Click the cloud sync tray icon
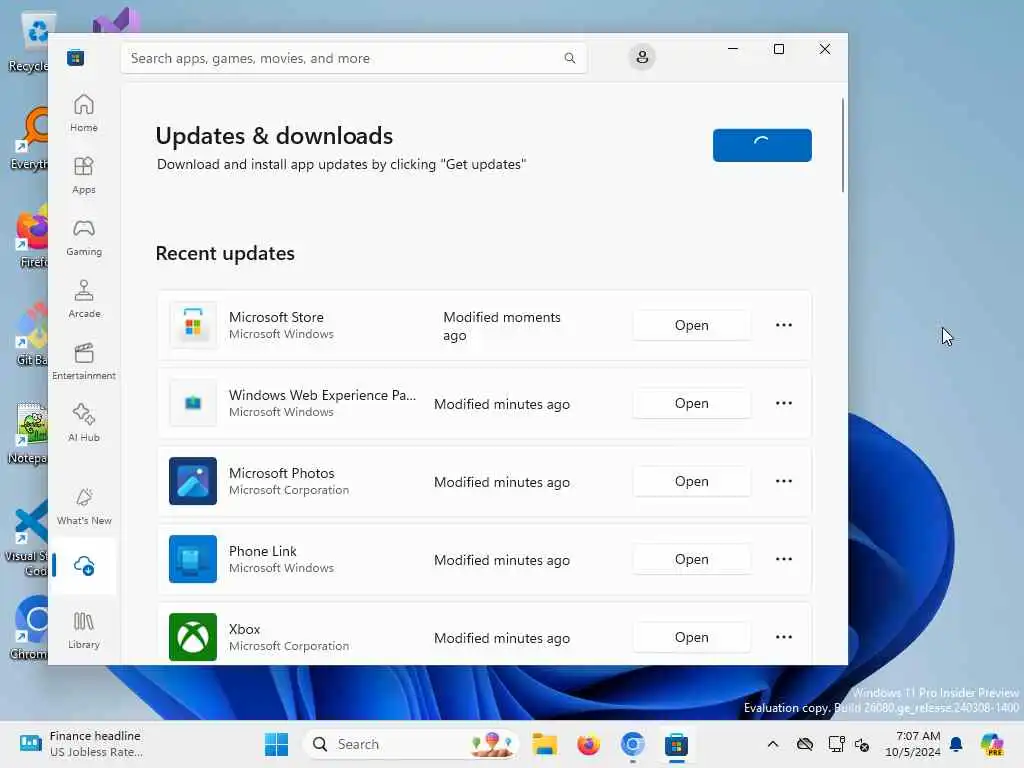 click(x=805, y=744)
